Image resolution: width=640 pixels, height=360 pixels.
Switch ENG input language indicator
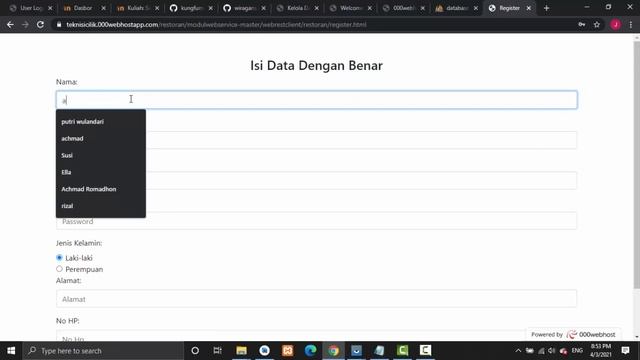pyautogui.click(x=577, y=351)
